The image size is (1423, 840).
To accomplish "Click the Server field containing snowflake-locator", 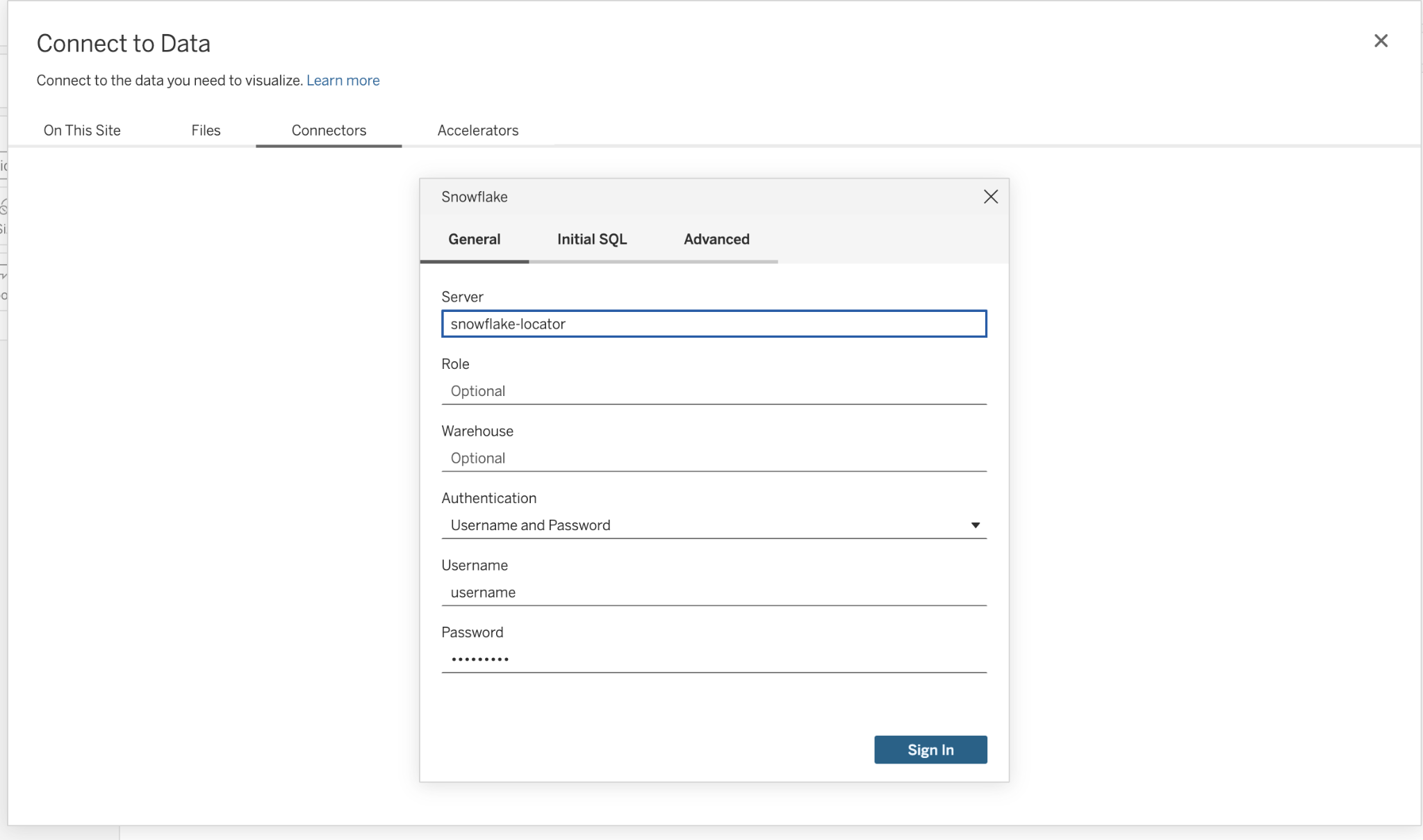I will 714,324.
